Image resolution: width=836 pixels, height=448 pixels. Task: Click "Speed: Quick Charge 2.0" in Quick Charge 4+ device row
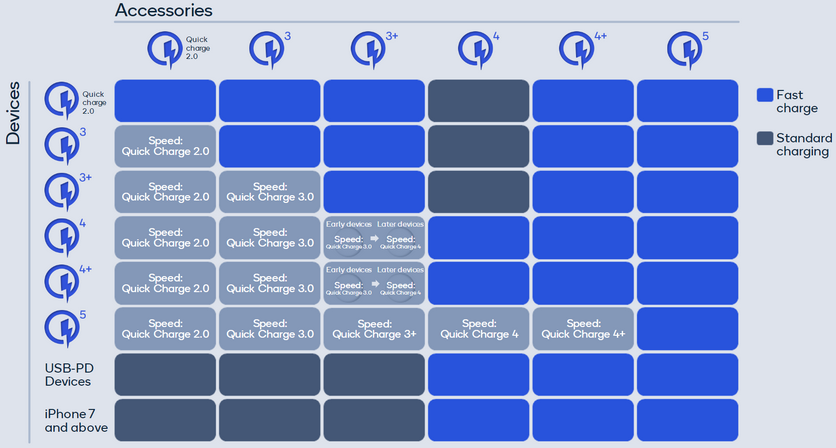(165, 283)
